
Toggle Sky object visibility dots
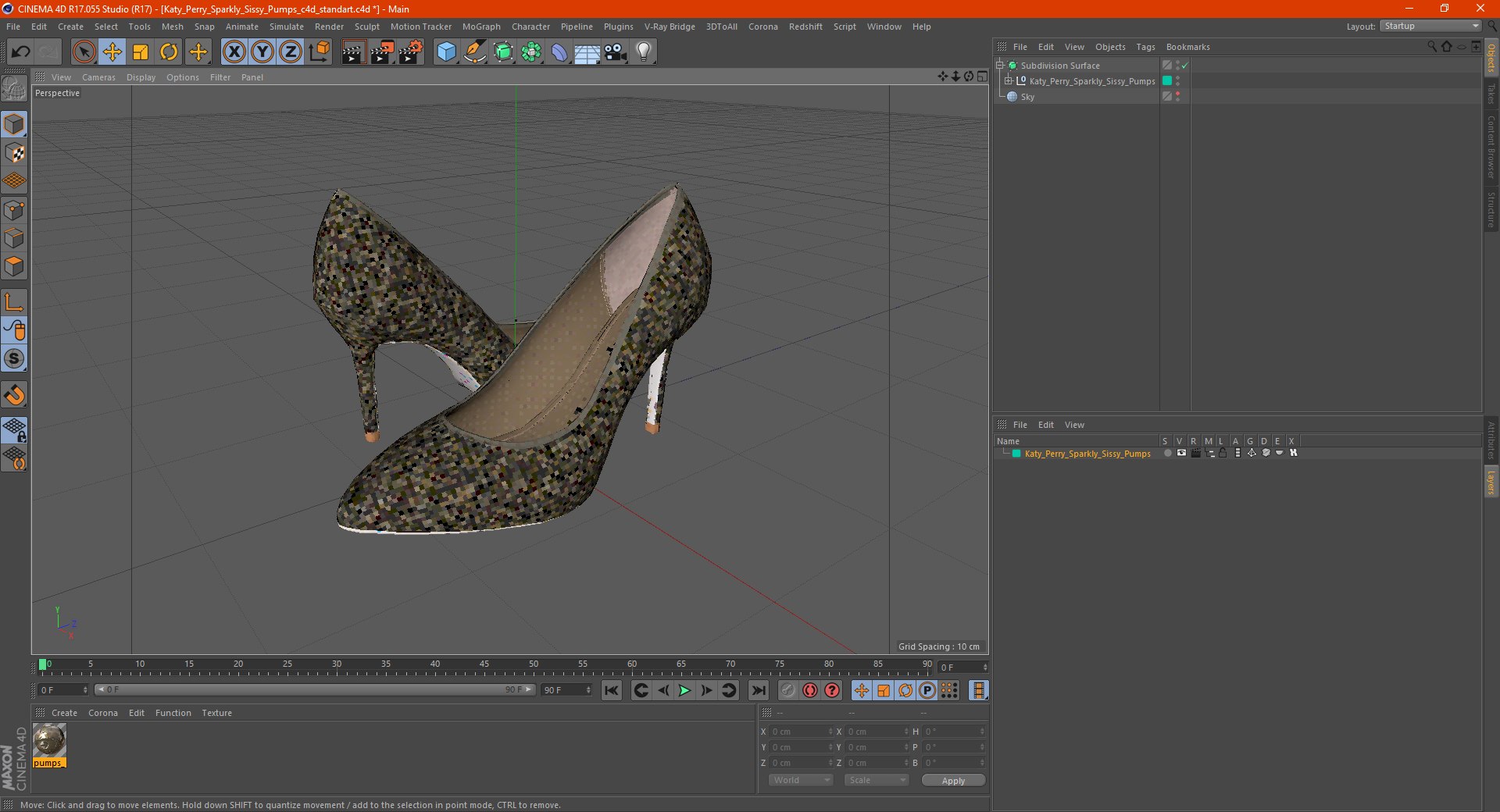[1177, 97]
